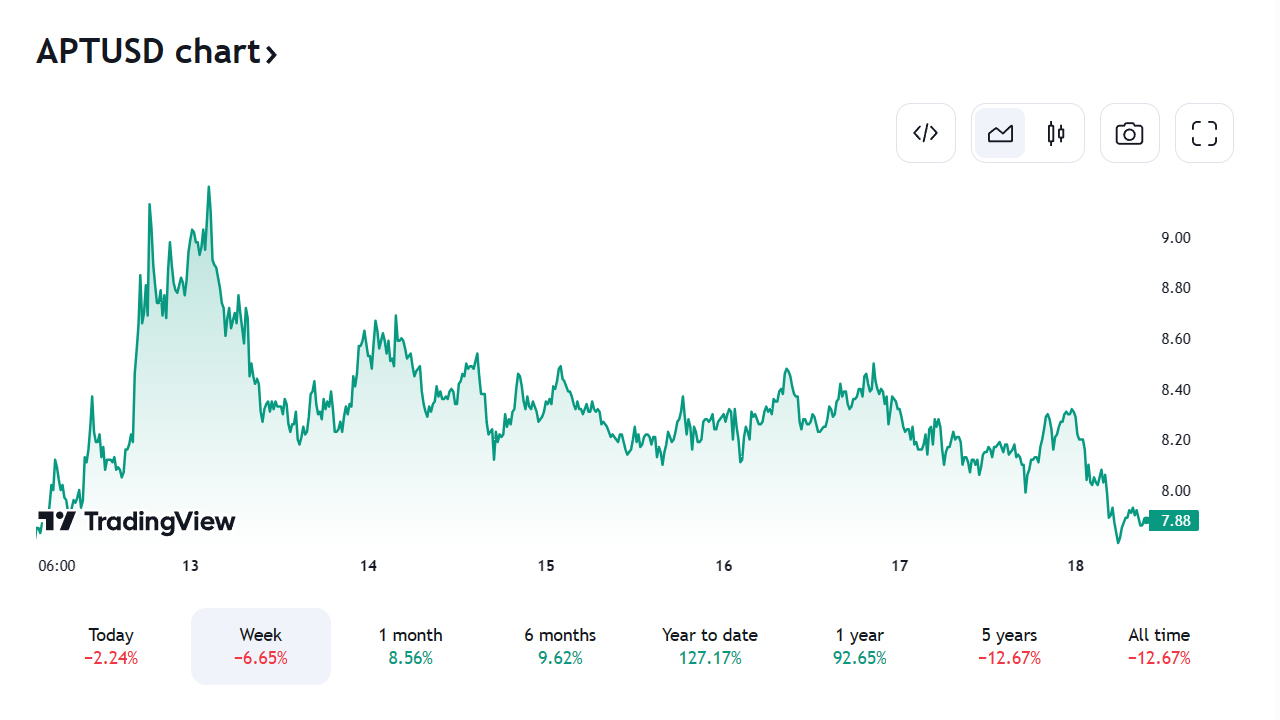This screenshot has width=1280, height=720.
Task: Switch to area chart style
Action: pyautogui.click(x=1000, y=133)
